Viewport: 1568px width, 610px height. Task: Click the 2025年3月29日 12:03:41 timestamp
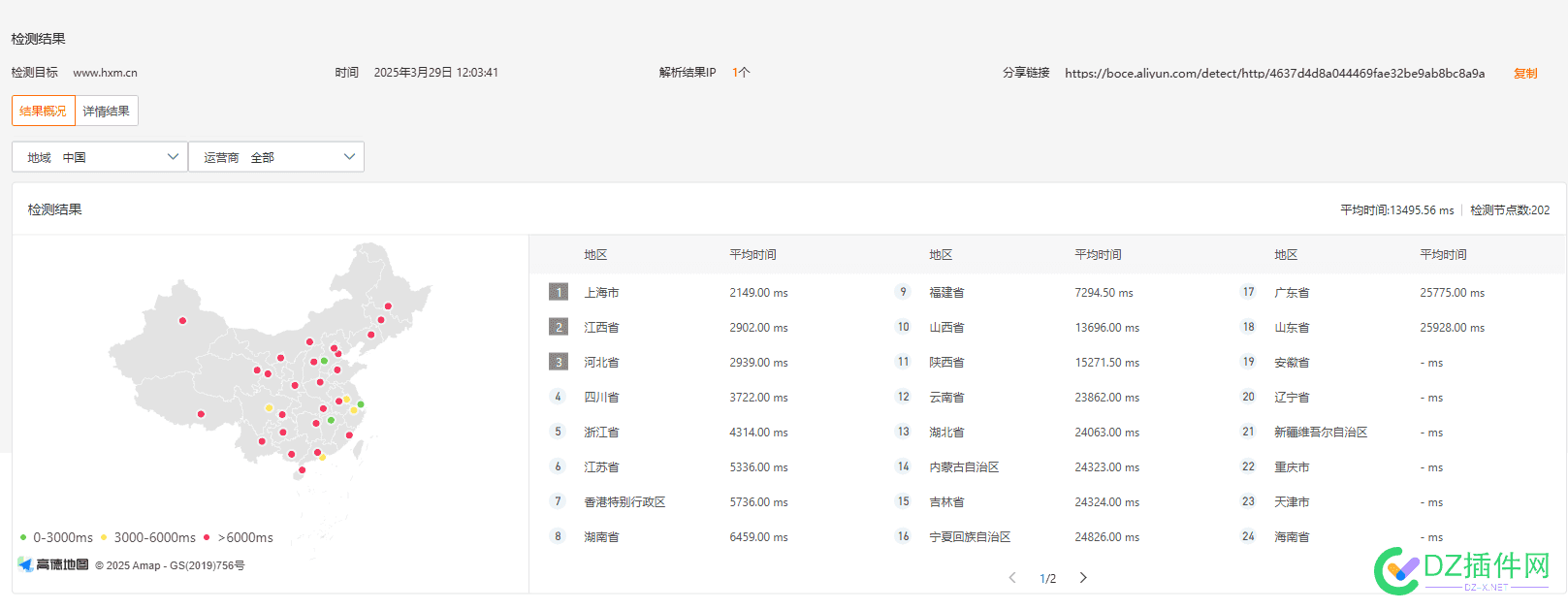[x=436, y=73]
